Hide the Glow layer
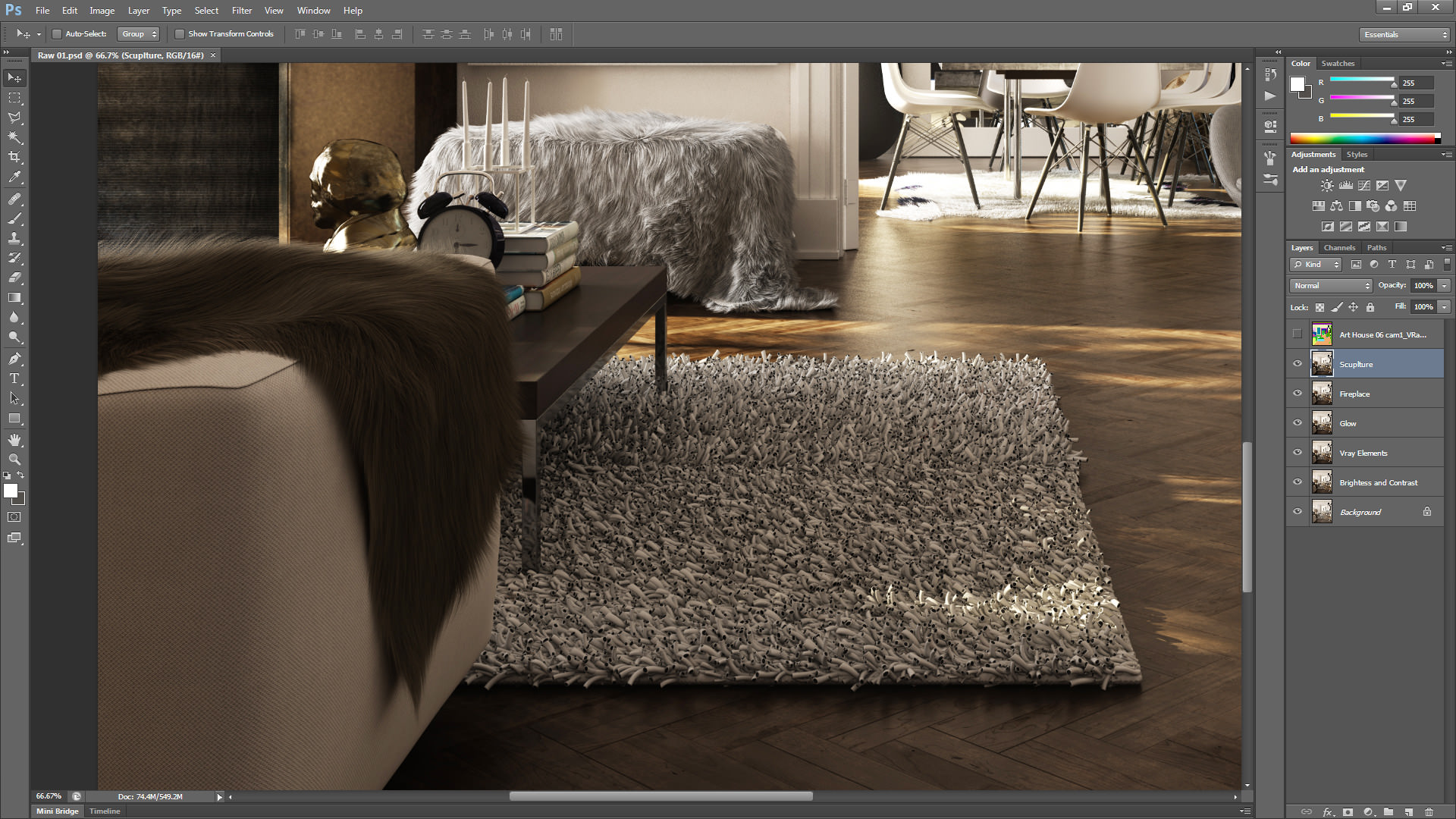The height and width of the screenshot is (819, 1456). click(1297, 423)
